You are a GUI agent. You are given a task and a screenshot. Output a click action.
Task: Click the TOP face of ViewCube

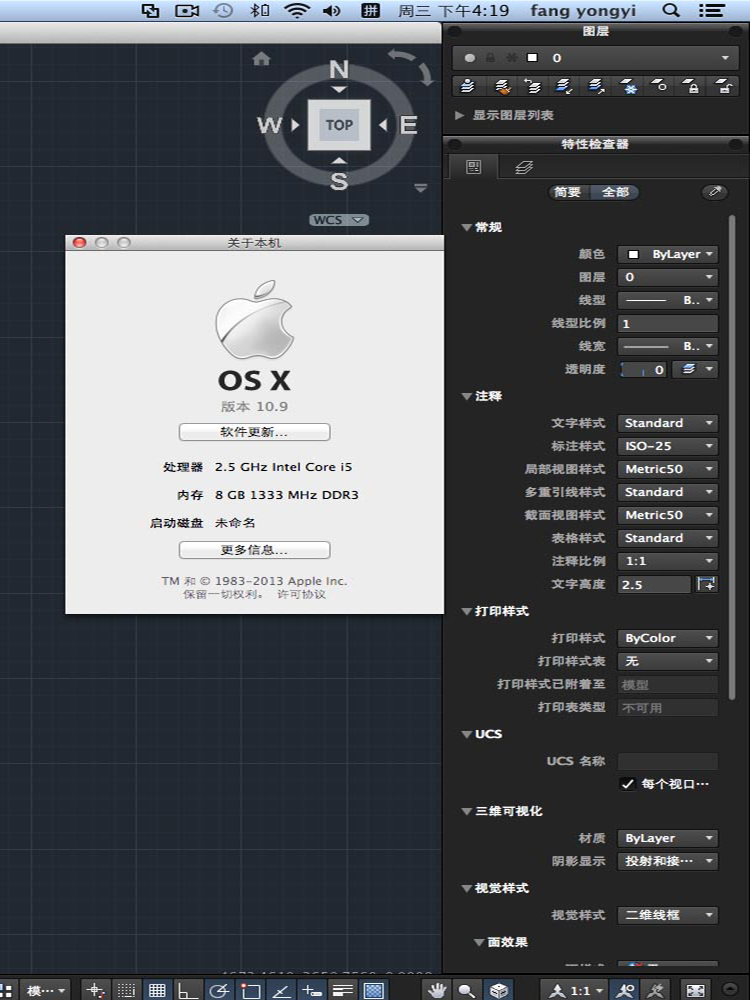click(x=339, y=125)
